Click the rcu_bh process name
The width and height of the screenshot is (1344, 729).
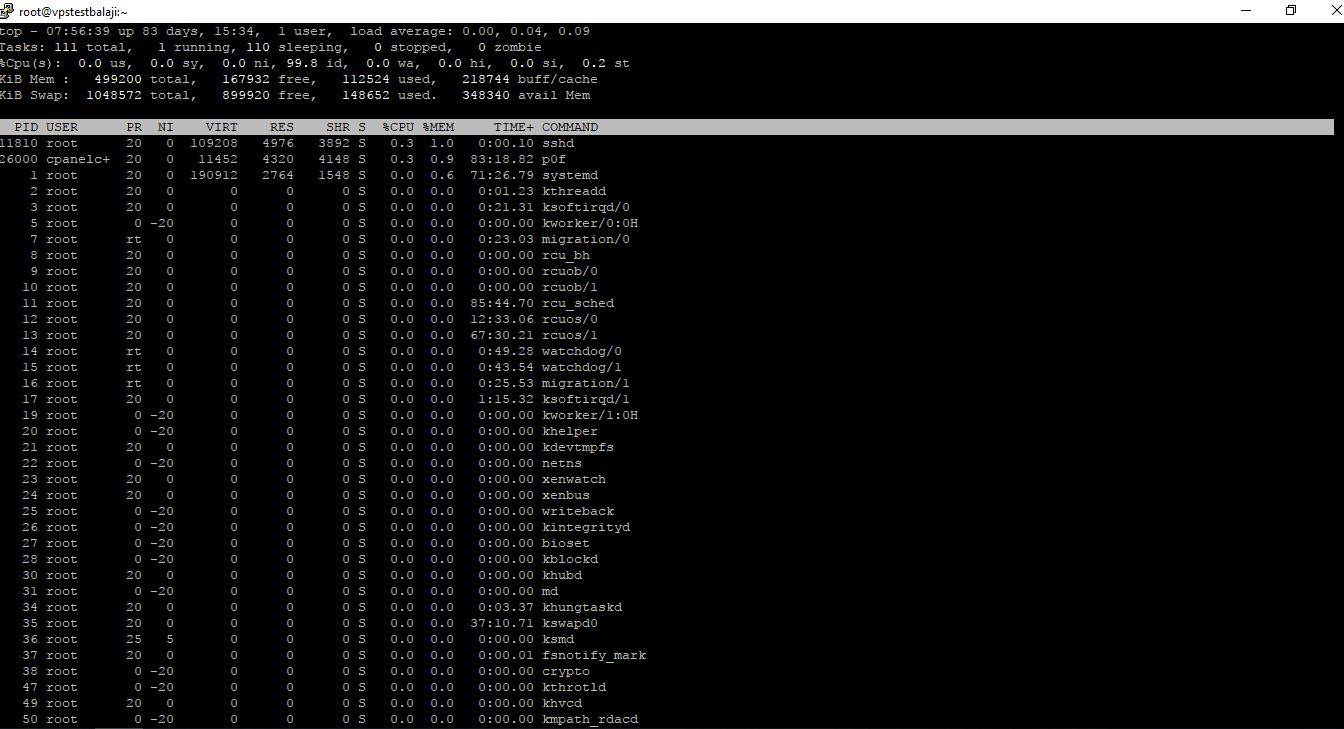point(566,255)
